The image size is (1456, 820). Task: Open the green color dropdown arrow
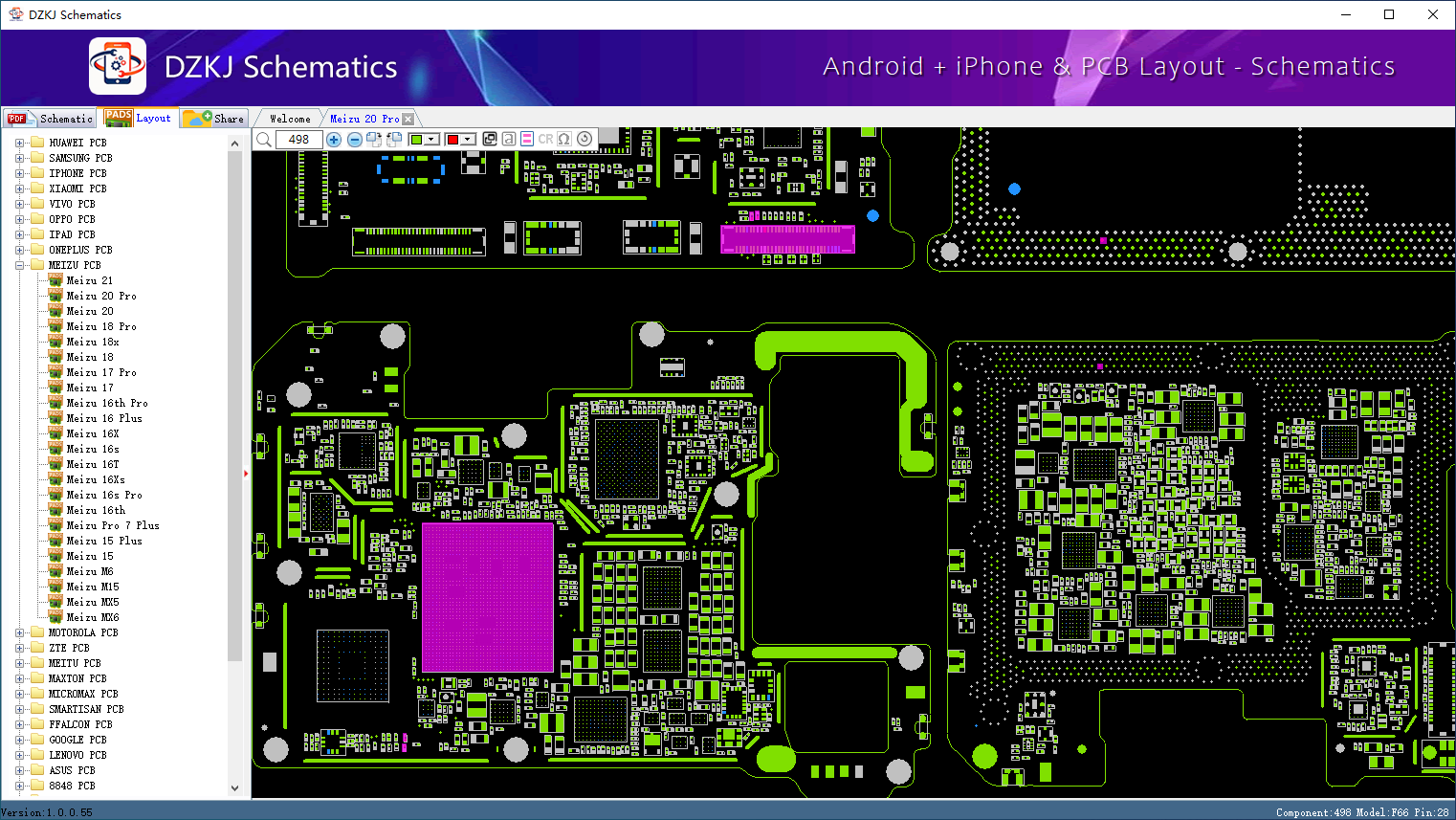coord(431,140)
